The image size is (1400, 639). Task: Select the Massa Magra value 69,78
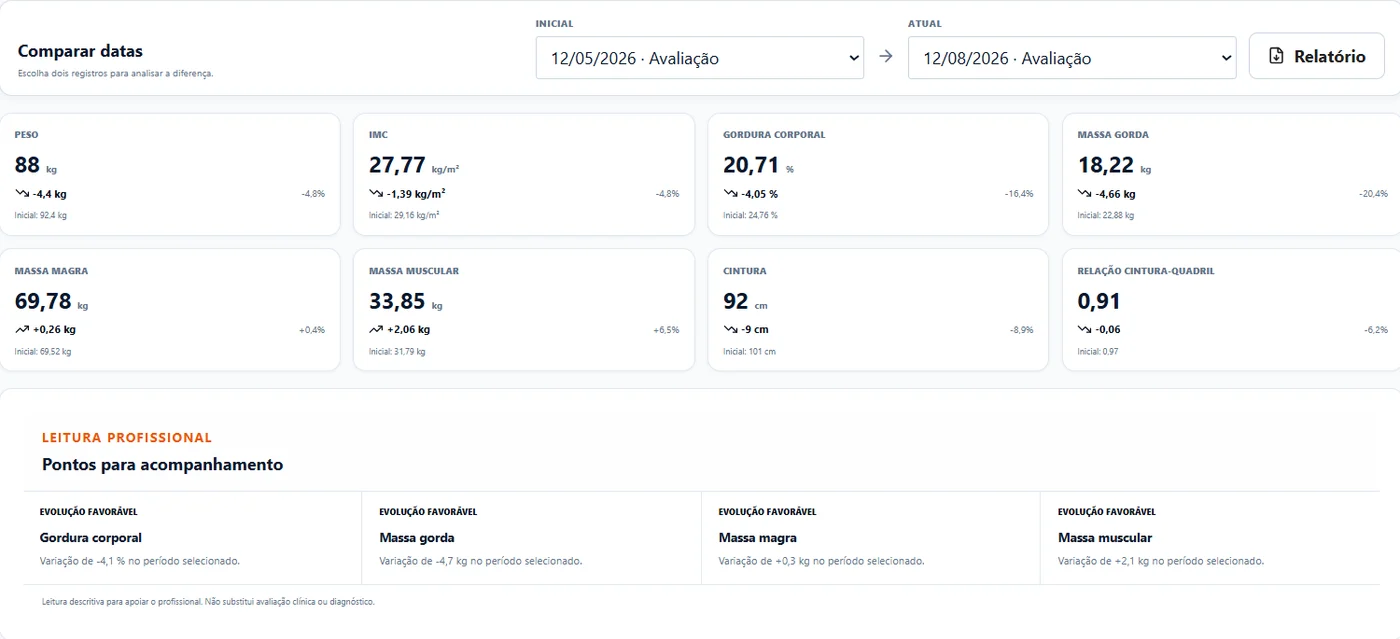[43, 301]
